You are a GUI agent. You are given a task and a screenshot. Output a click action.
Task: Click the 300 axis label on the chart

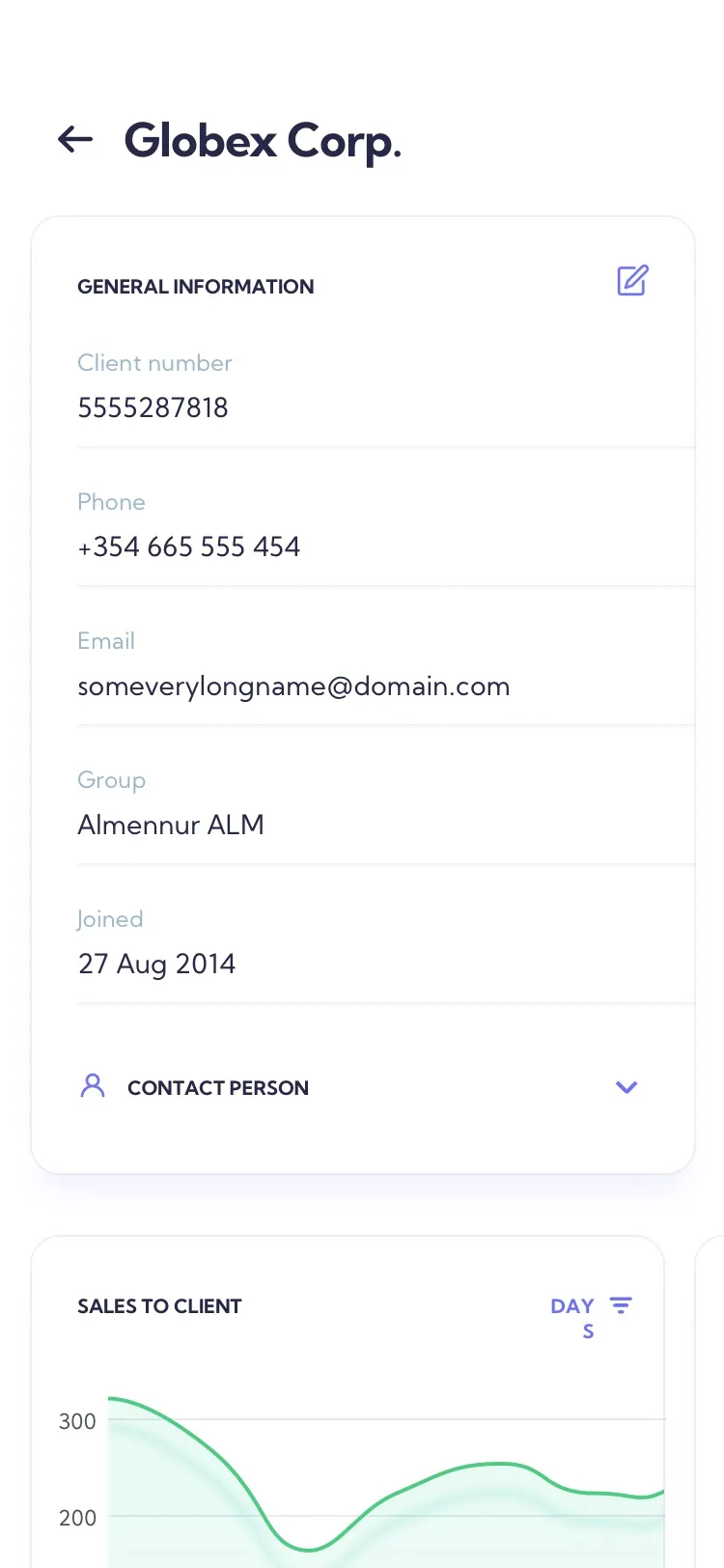click(77, 1421)
